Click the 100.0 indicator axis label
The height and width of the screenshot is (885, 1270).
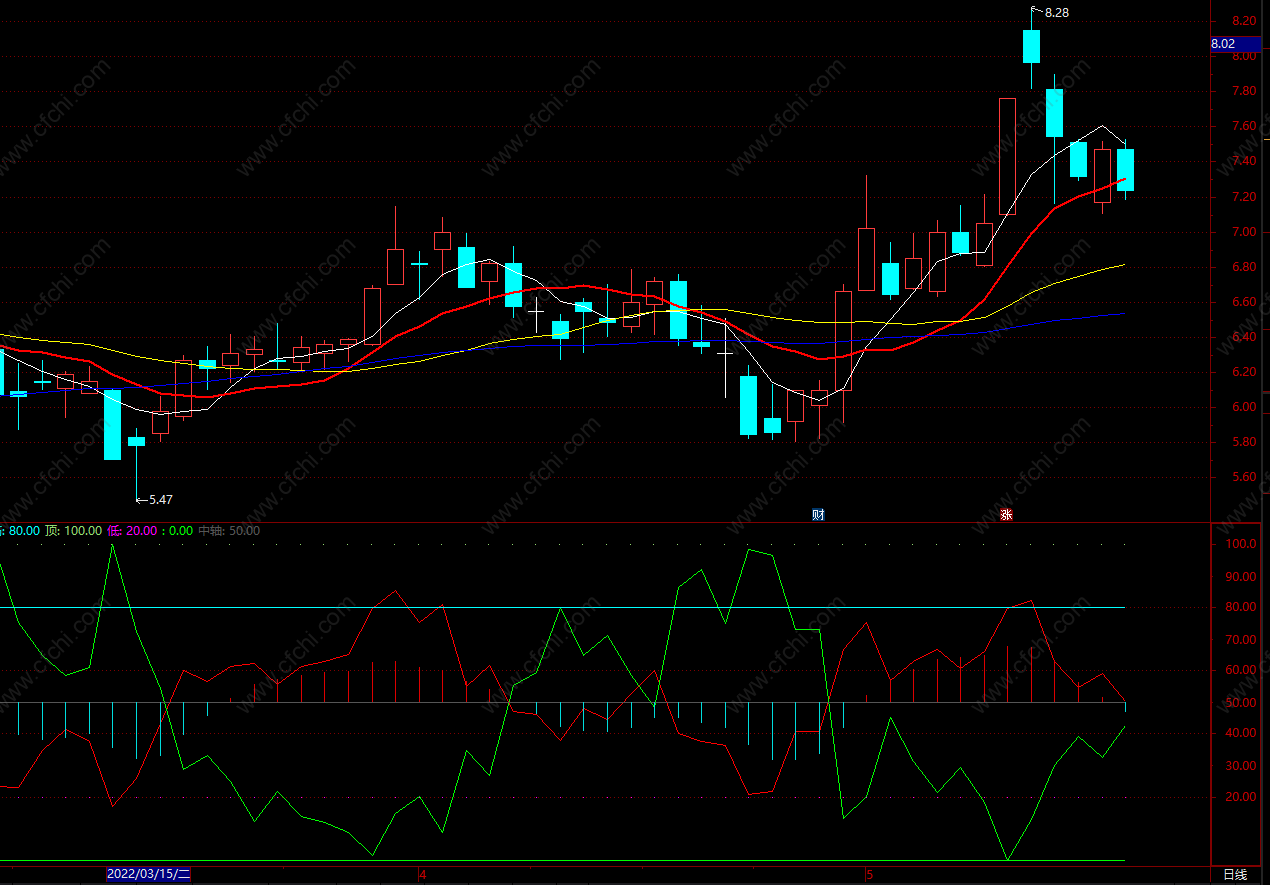[1240, 545]
